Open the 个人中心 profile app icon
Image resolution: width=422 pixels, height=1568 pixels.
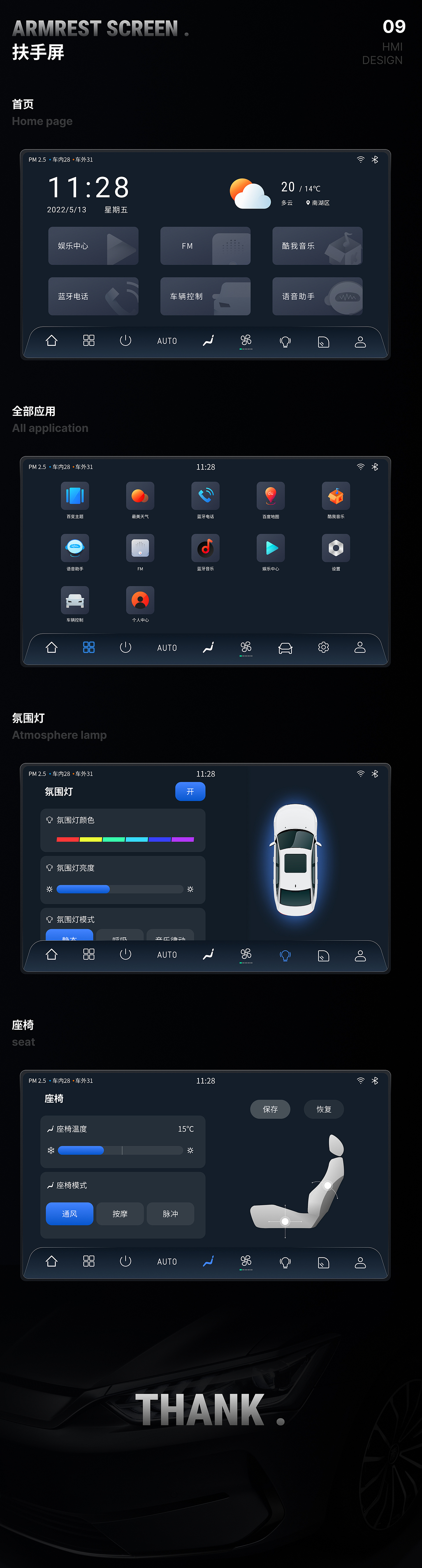pos(140,600)
